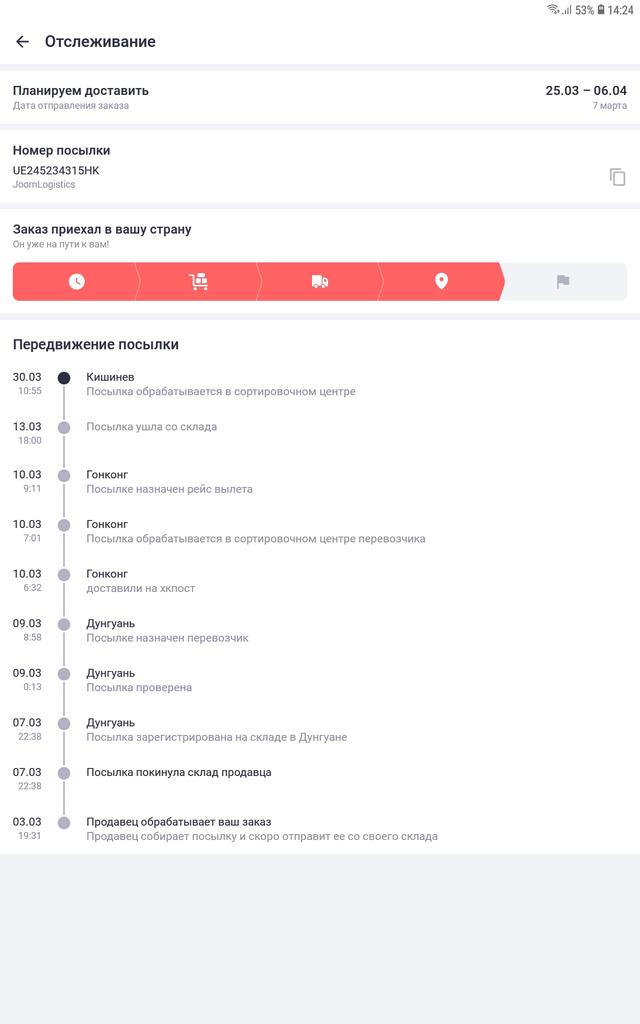The image size is (640, 1024).
Task: Tap the back arrow icon
Action: coord(22,42)
